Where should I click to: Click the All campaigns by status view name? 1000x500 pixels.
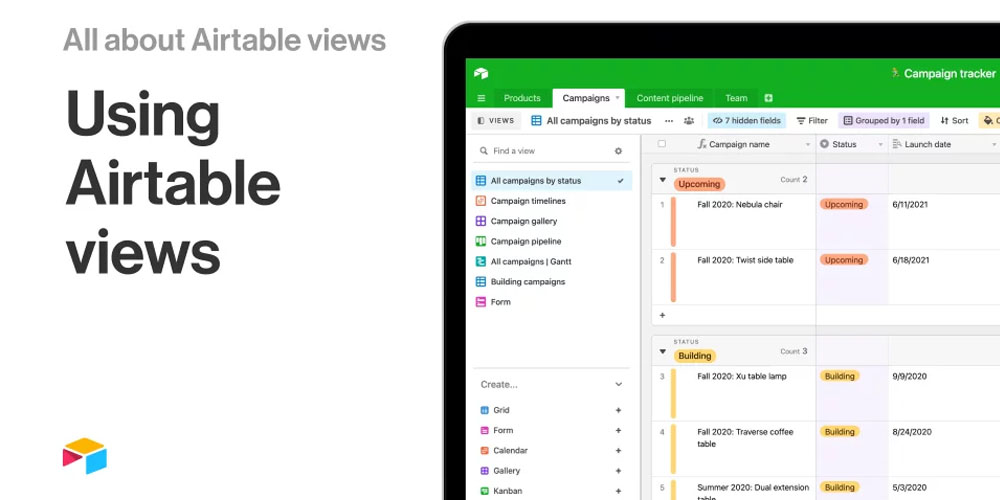point(599,121)
